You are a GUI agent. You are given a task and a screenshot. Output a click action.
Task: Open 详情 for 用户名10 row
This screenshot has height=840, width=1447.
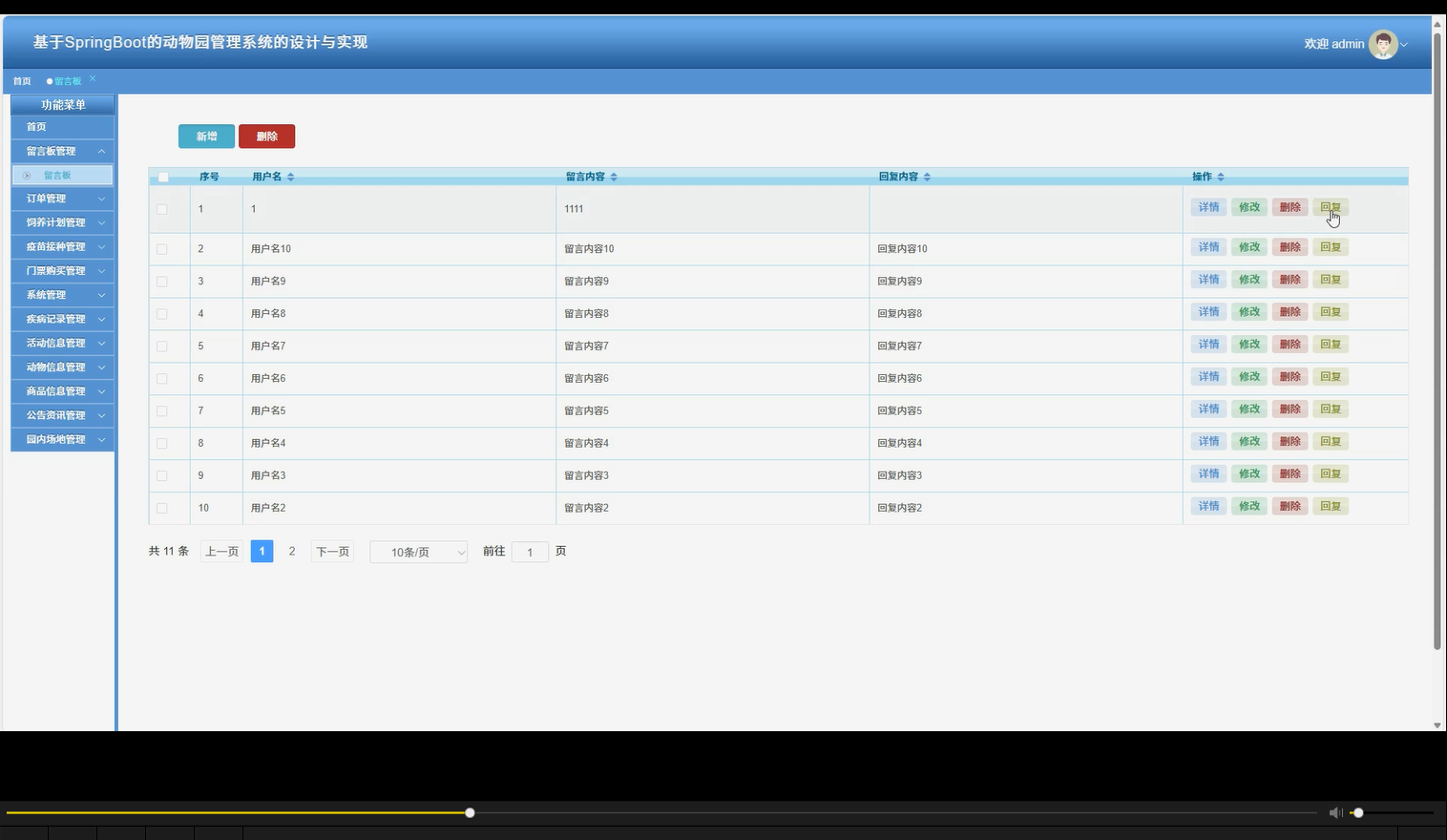(x=1208, y=247)
